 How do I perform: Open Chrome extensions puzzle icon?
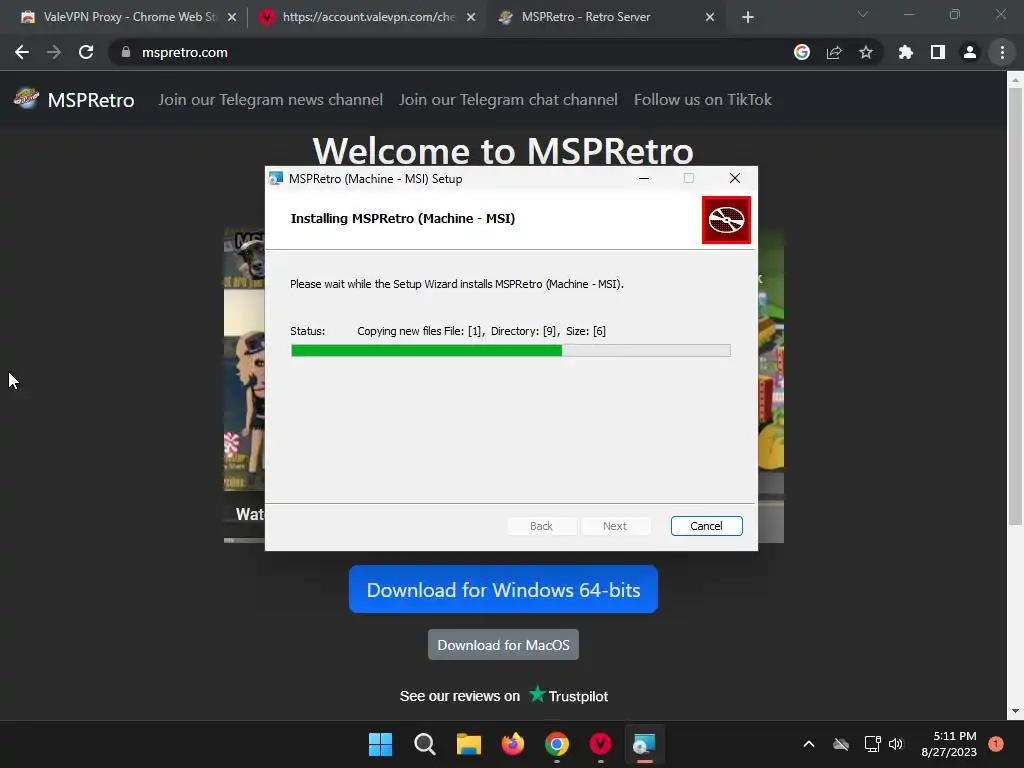coord(905,52)
